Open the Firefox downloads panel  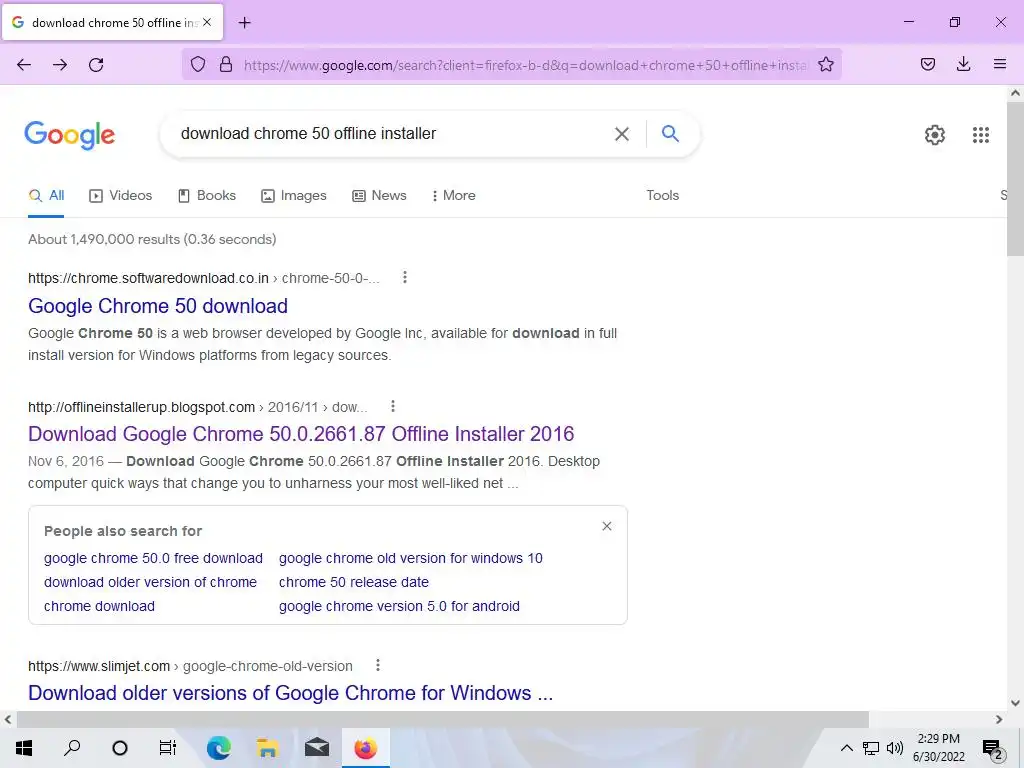963,64
